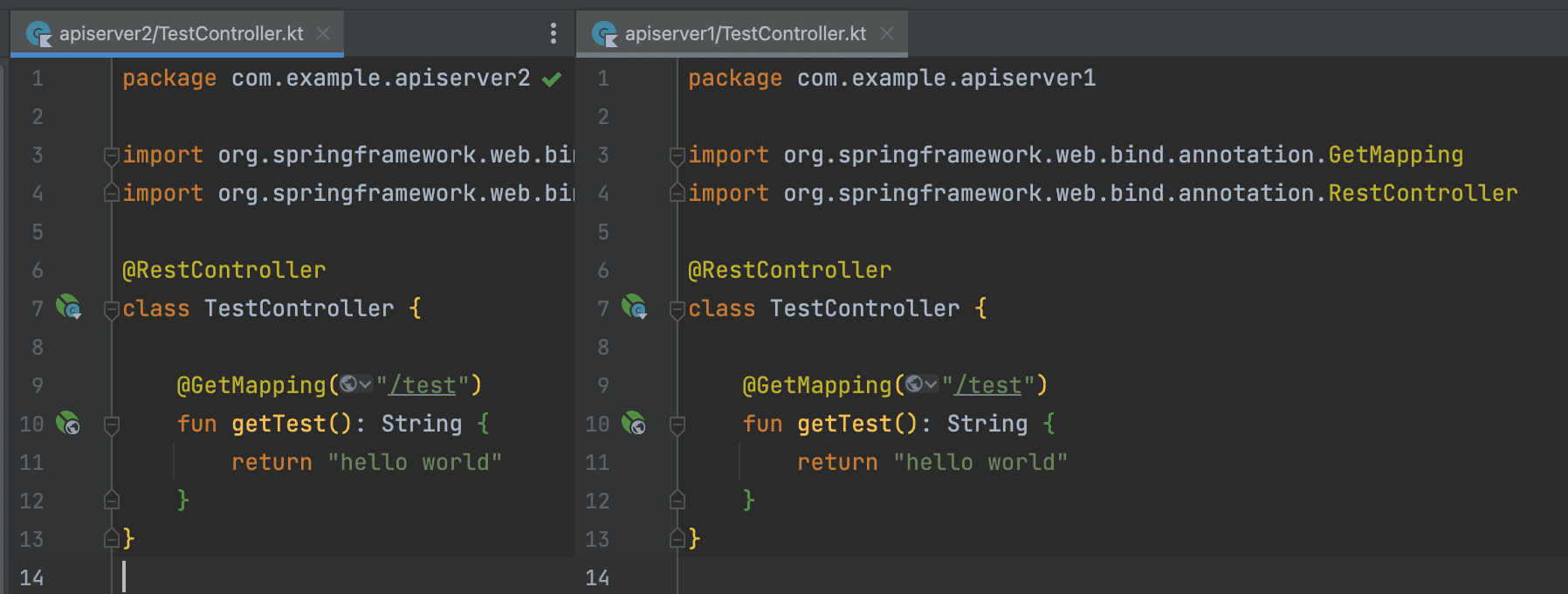Open the URL globe dropdown in apiserver1 GetMapping
1568x594 pixels.
pos(922,384)
